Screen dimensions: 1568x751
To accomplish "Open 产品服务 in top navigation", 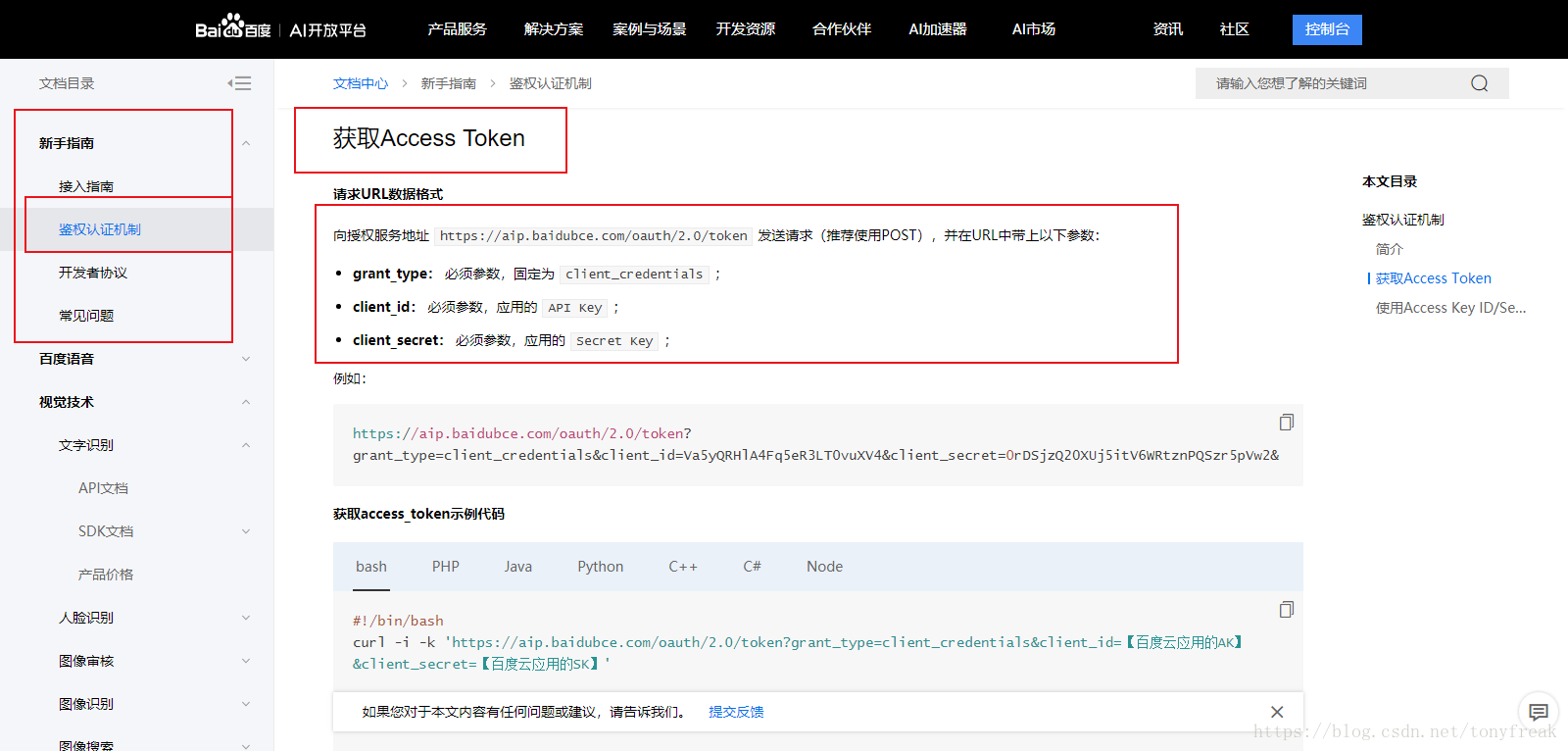I will tap(457, 29).
